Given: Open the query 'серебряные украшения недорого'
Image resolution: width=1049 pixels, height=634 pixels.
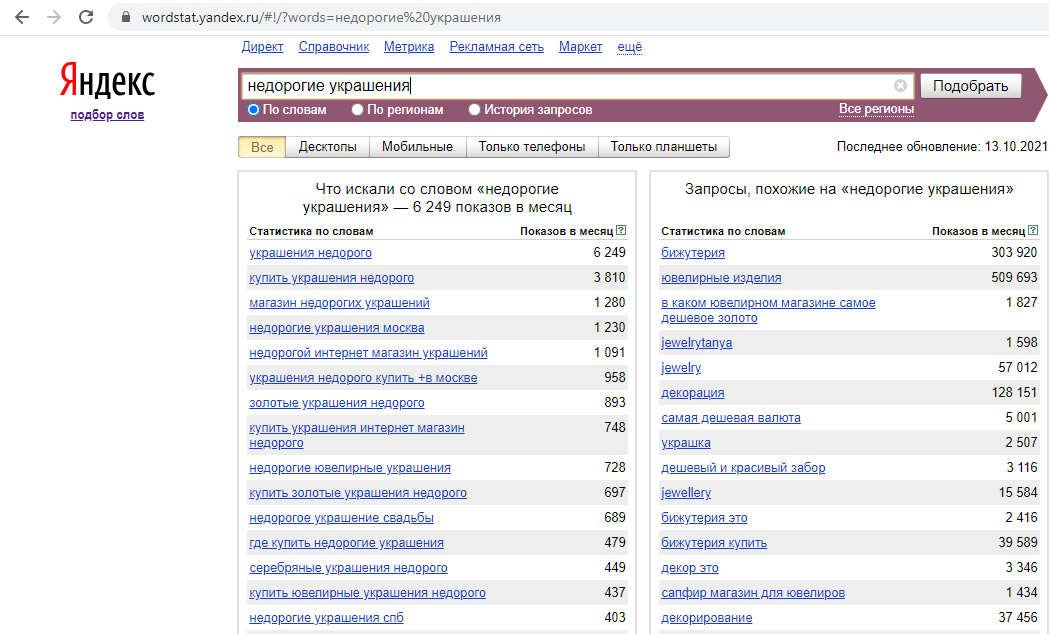Looking at the screenshot, I should [x=349, y=568].
